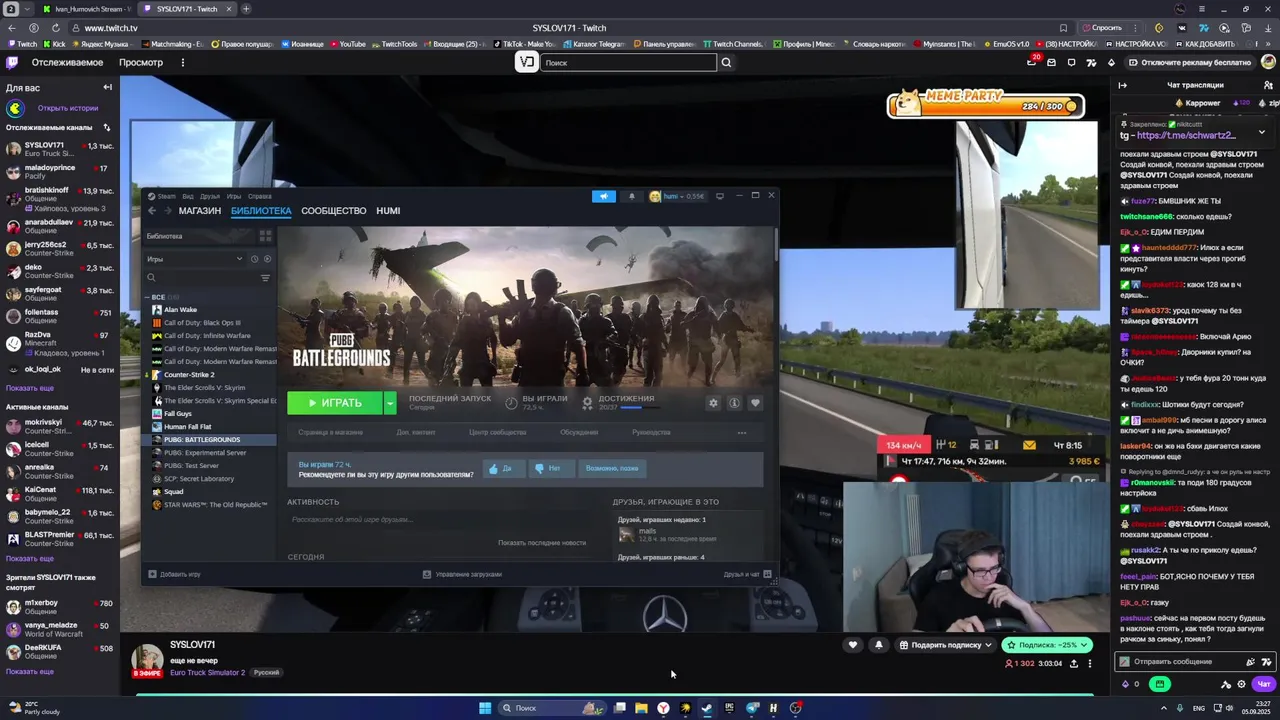Open 'Управление загрузками' in Steam

pos(462,574)
